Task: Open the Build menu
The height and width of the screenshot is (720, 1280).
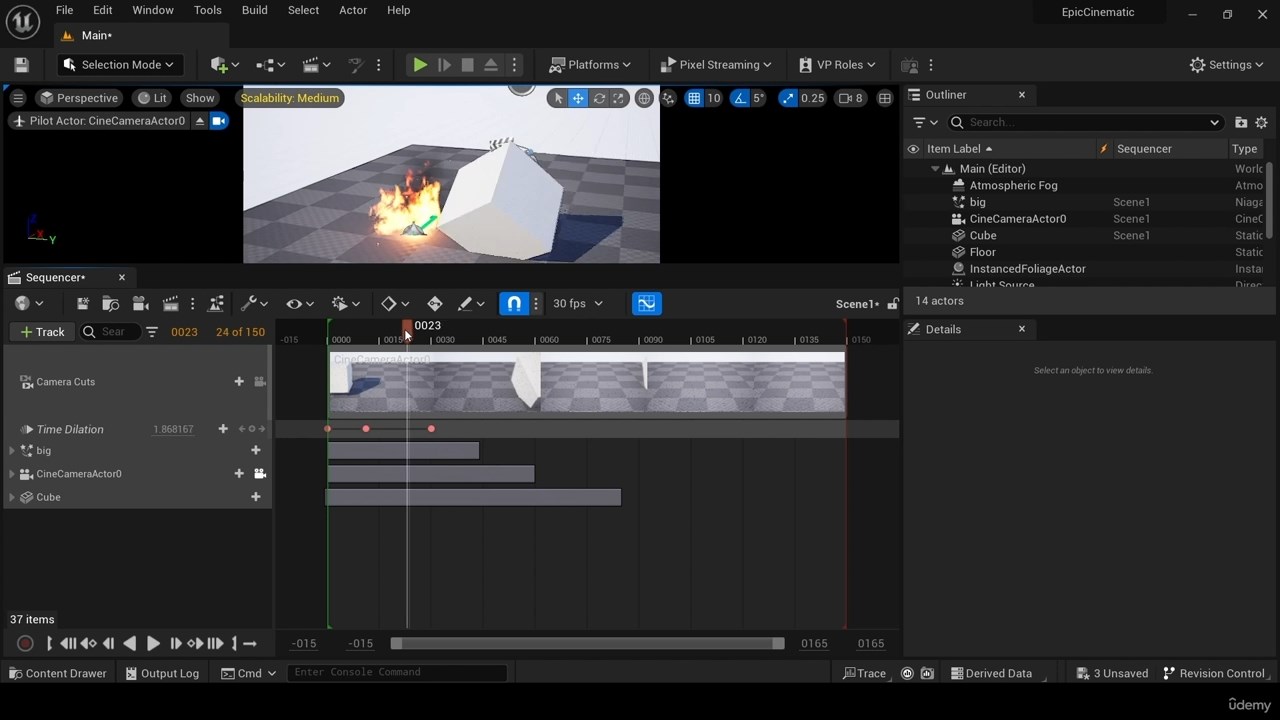Action: (x=254, y=10)
